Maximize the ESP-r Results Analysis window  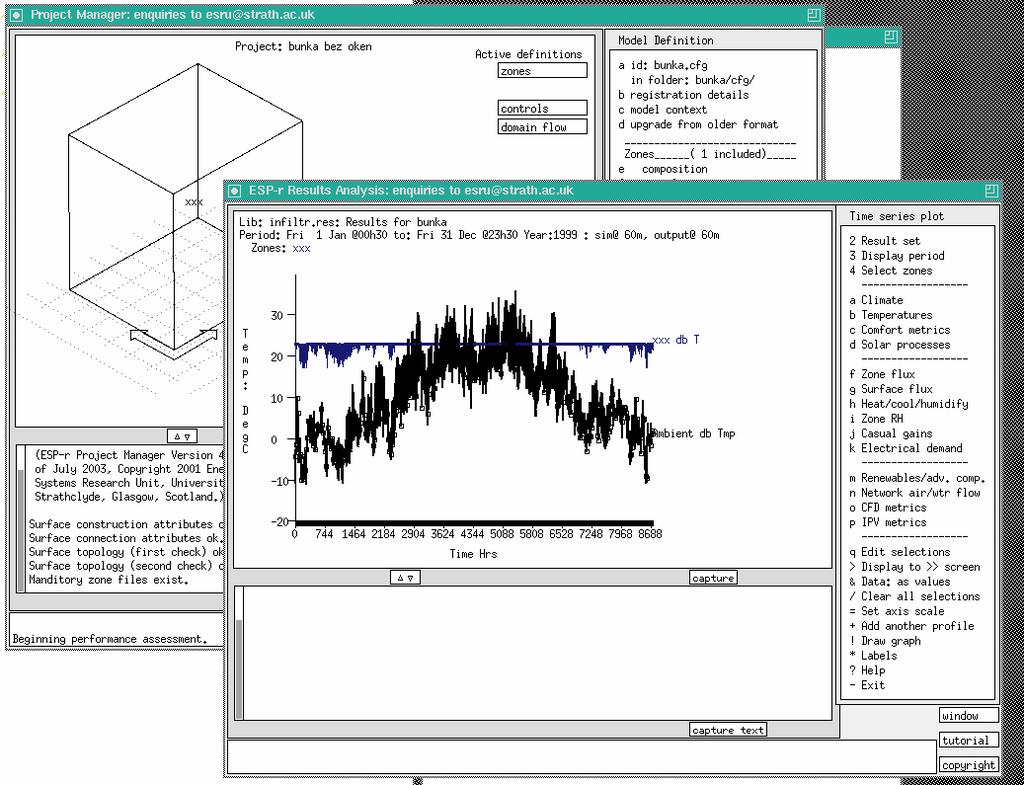[991, 190]
